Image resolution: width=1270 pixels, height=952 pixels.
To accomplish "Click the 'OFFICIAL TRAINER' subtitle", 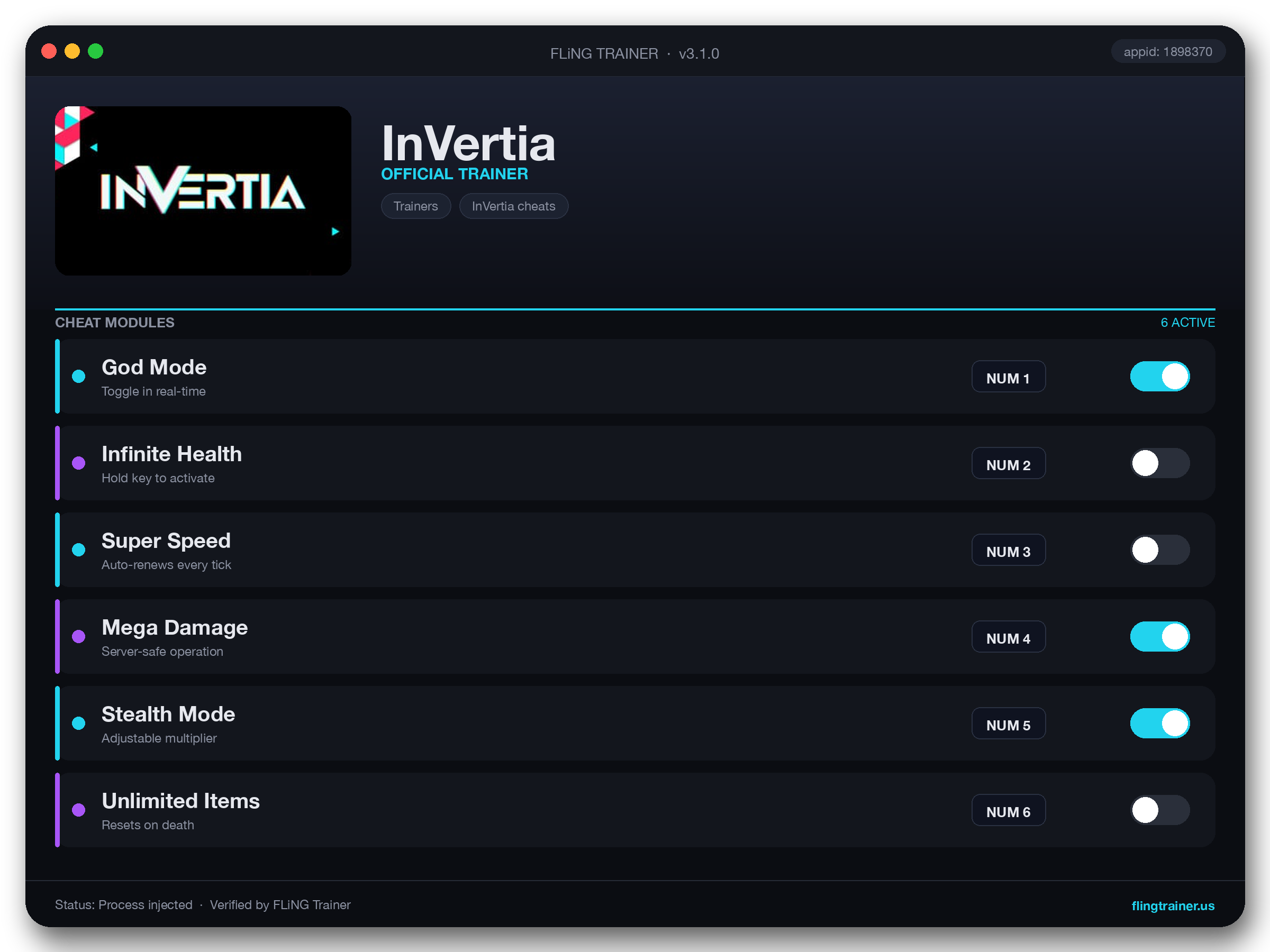I will [x=455, y=174].
